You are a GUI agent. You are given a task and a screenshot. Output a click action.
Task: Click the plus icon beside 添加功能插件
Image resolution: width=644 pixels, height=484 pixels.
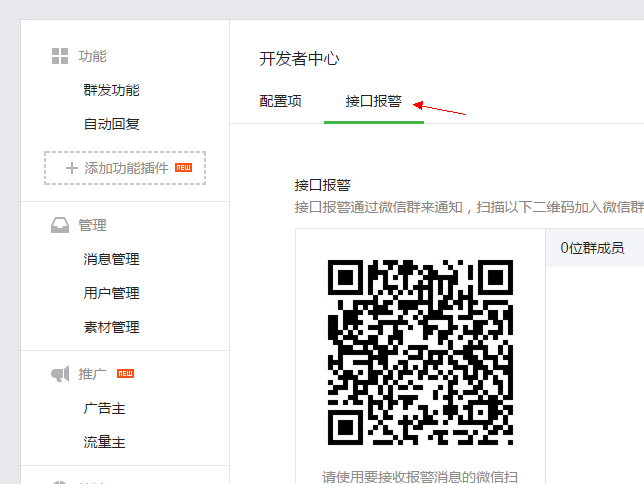click(x=71, y=168)
